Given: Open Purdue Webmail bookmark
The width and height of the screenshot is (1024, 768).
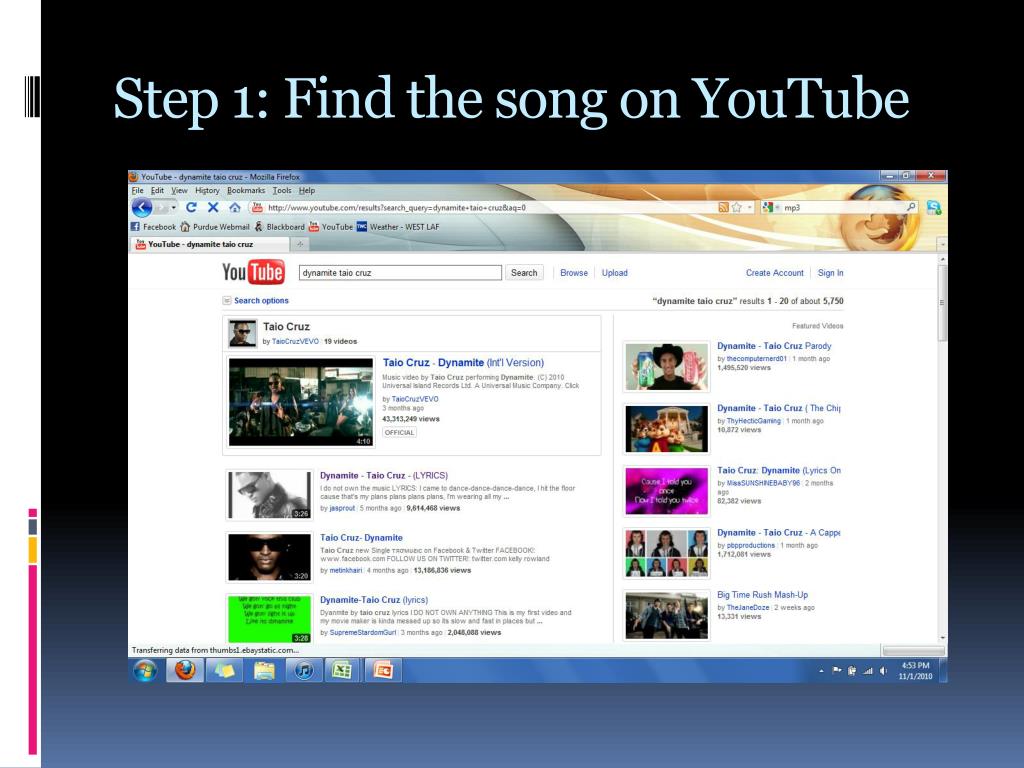Looking at the screenshot, I should (x=215, y=227).
